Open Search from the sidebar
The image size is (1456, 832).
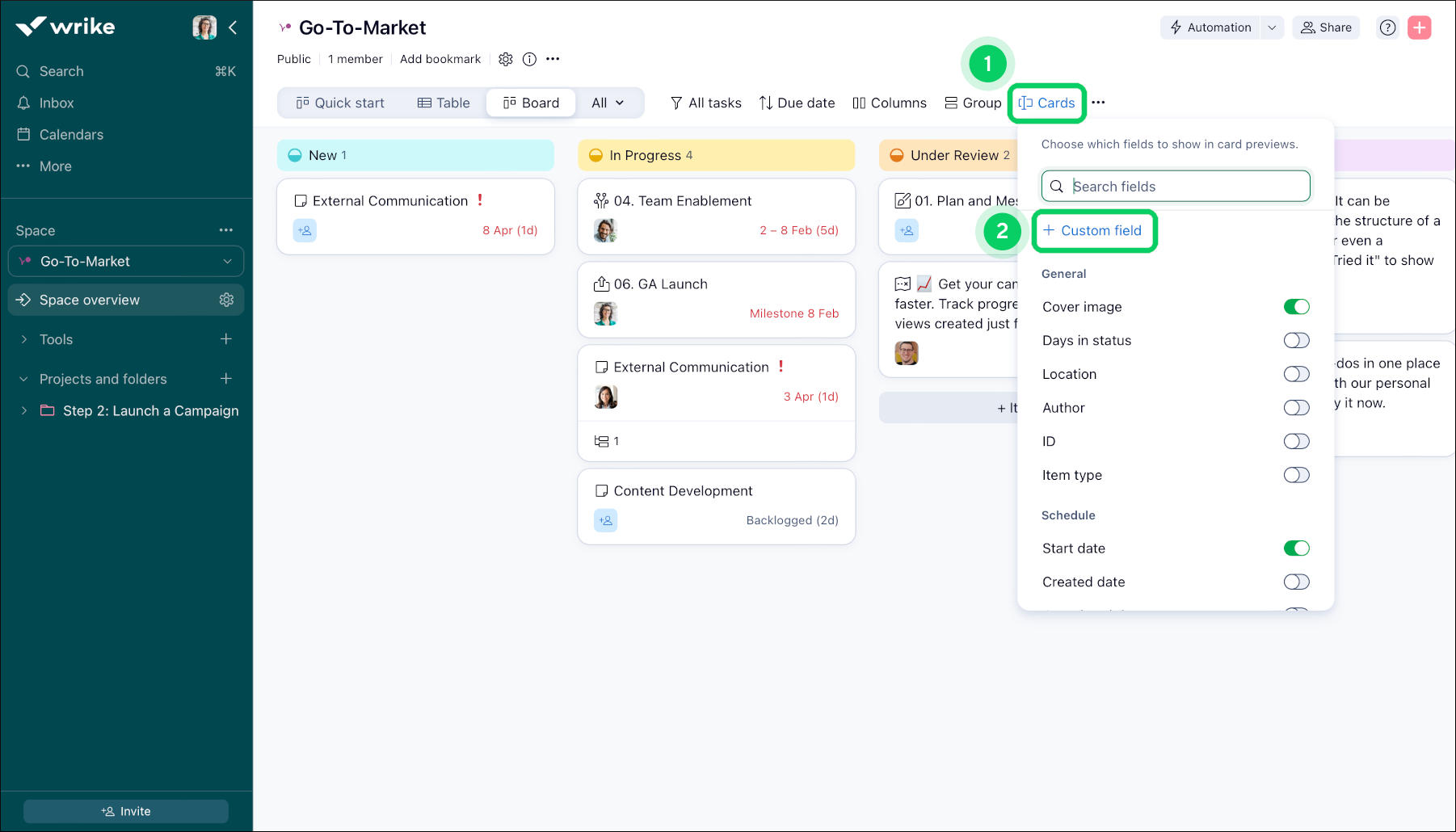(61, 71)
